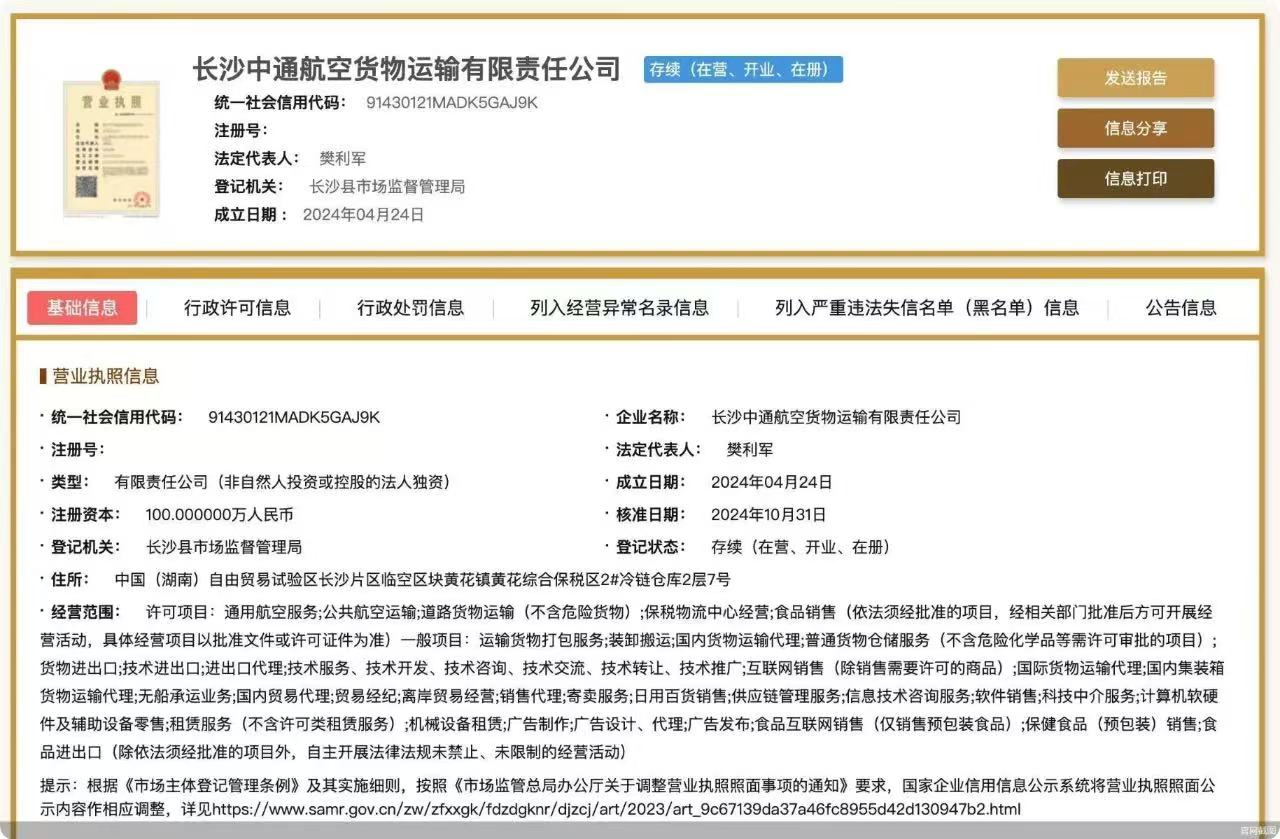Select the 基础信息 tab
The image size is (1280, 839).
[x=82, y=308]
